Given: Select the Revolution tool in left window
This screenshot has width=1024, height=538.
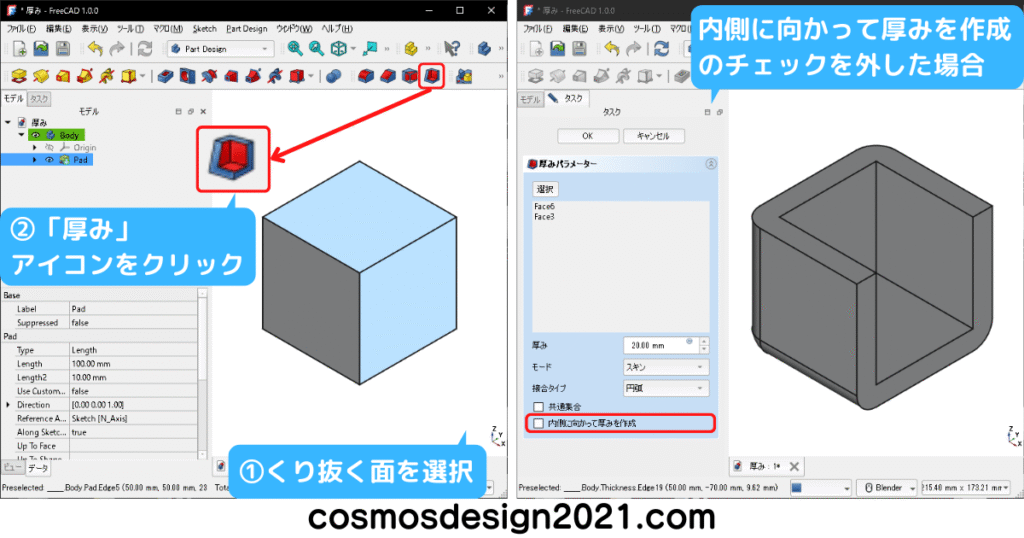Looking at the screenshot, I should click(x=40, y=76).
